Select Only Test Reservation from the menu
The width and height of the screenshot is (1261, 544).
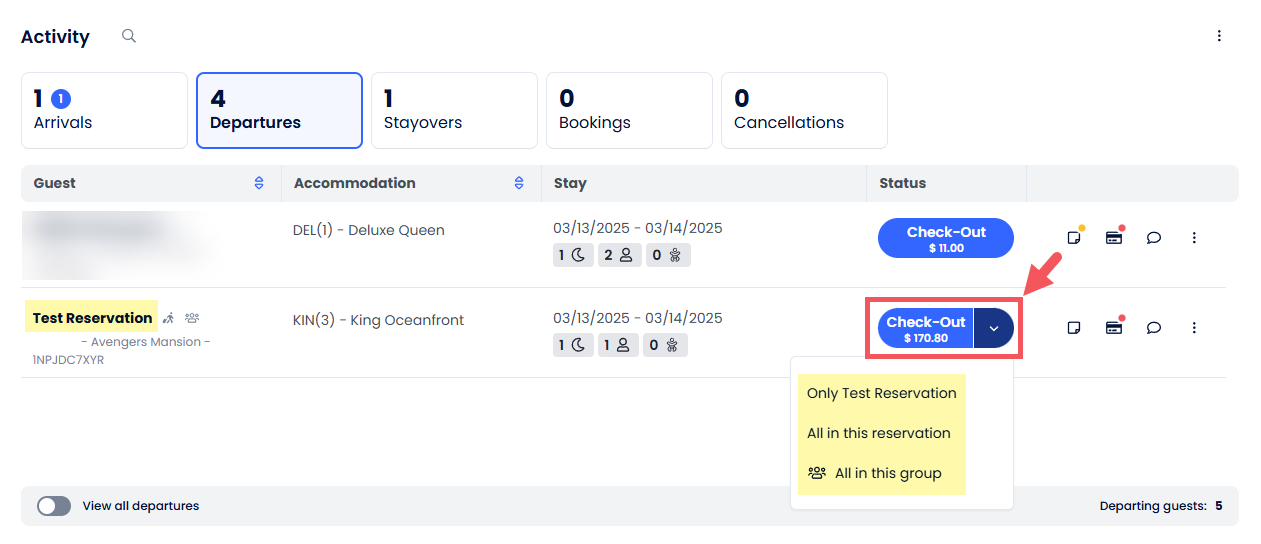pos(881,393)
